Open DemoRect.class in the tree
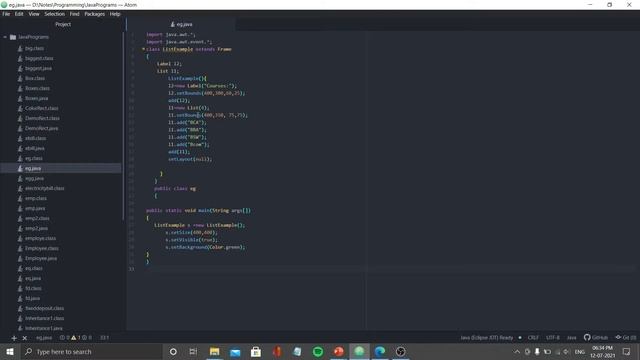Screen dimensions: 640x360 coord(42,118)
